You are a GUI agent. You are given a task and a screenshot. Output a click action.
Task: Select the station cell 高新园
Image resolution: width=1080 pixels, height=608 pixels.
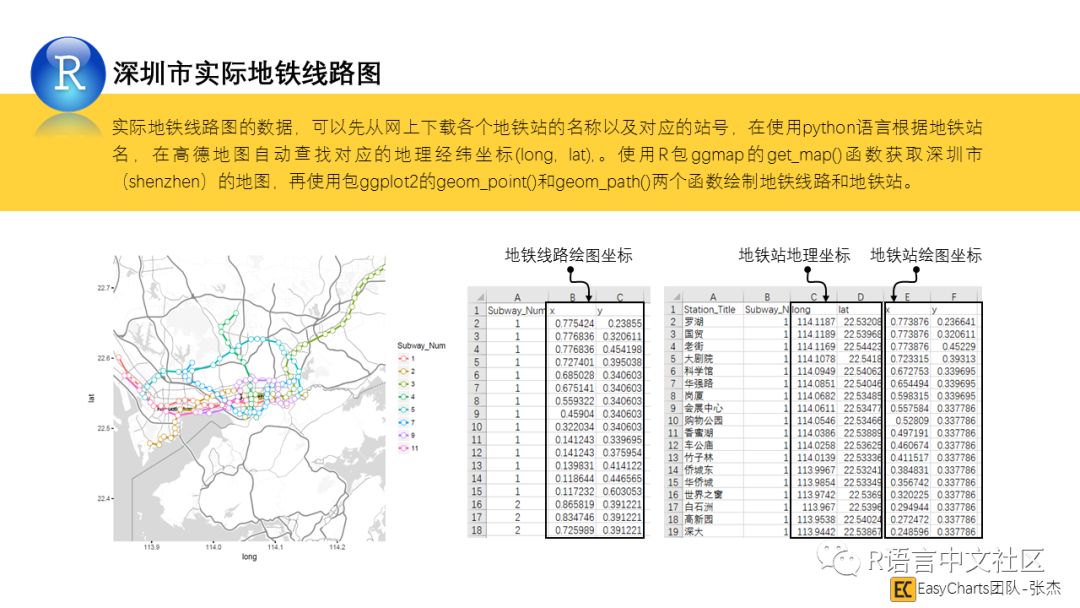712,520
